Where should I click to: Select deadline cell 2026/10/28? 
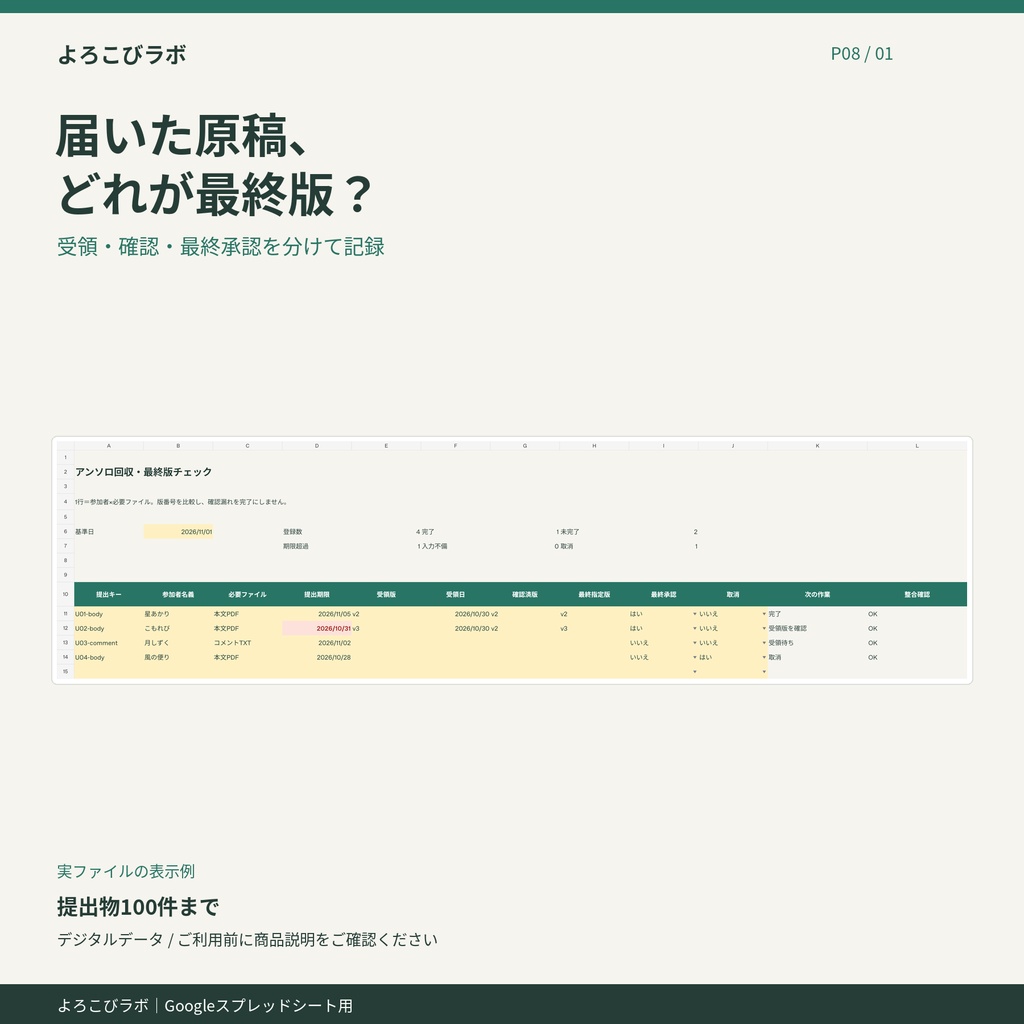coord(317,658)
